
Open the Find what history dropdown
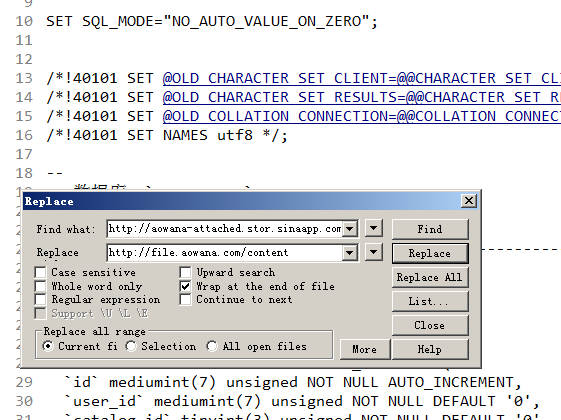pos(350,229)
